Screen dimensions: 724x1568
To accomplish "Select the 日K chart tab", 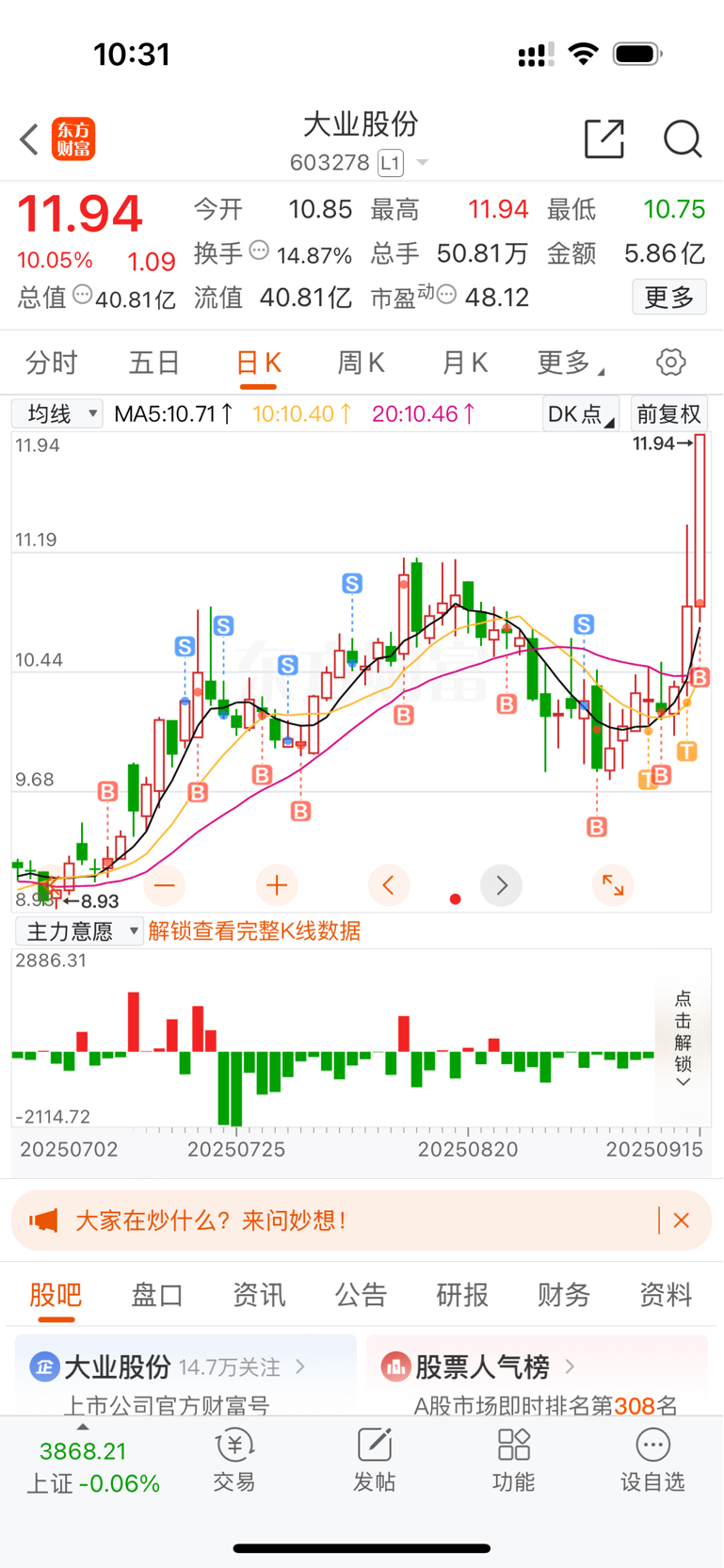I will click(259, 363).
